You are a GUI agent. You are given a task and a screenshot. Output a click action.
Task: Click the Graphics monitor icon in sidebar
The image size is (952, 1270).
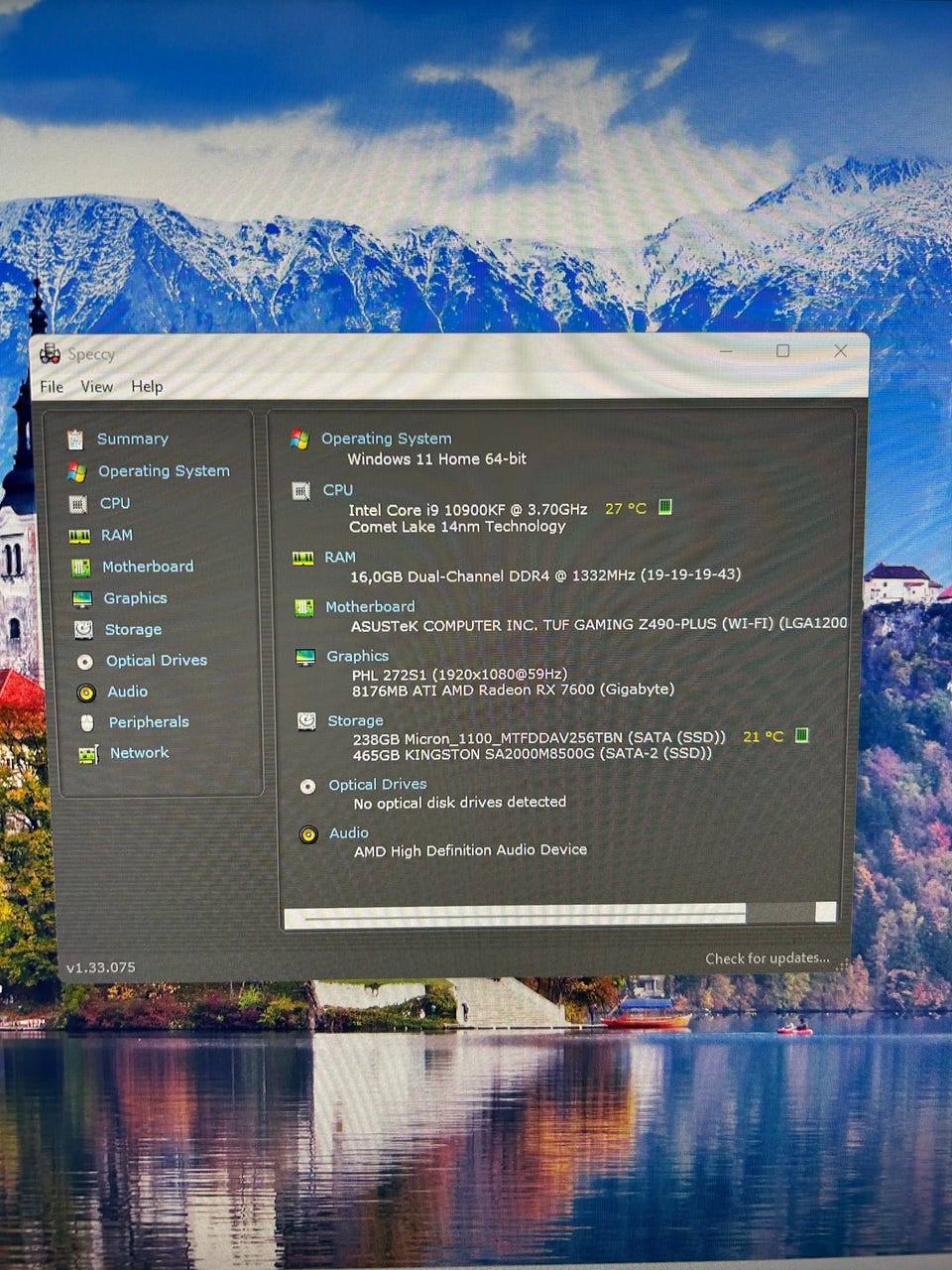click(82, 599)
